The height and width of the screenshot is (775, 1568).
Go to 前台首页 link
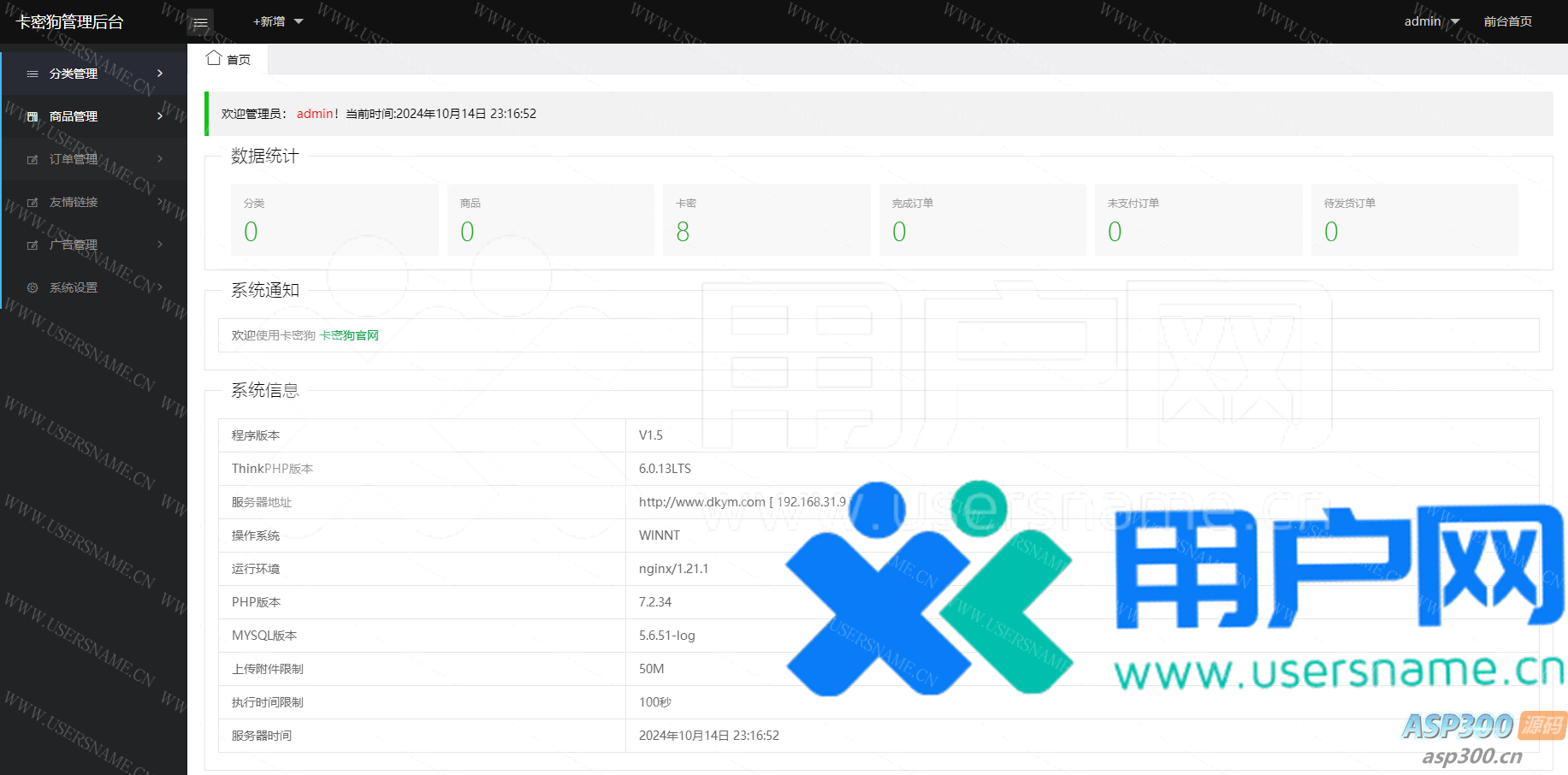click(1507, 21)
